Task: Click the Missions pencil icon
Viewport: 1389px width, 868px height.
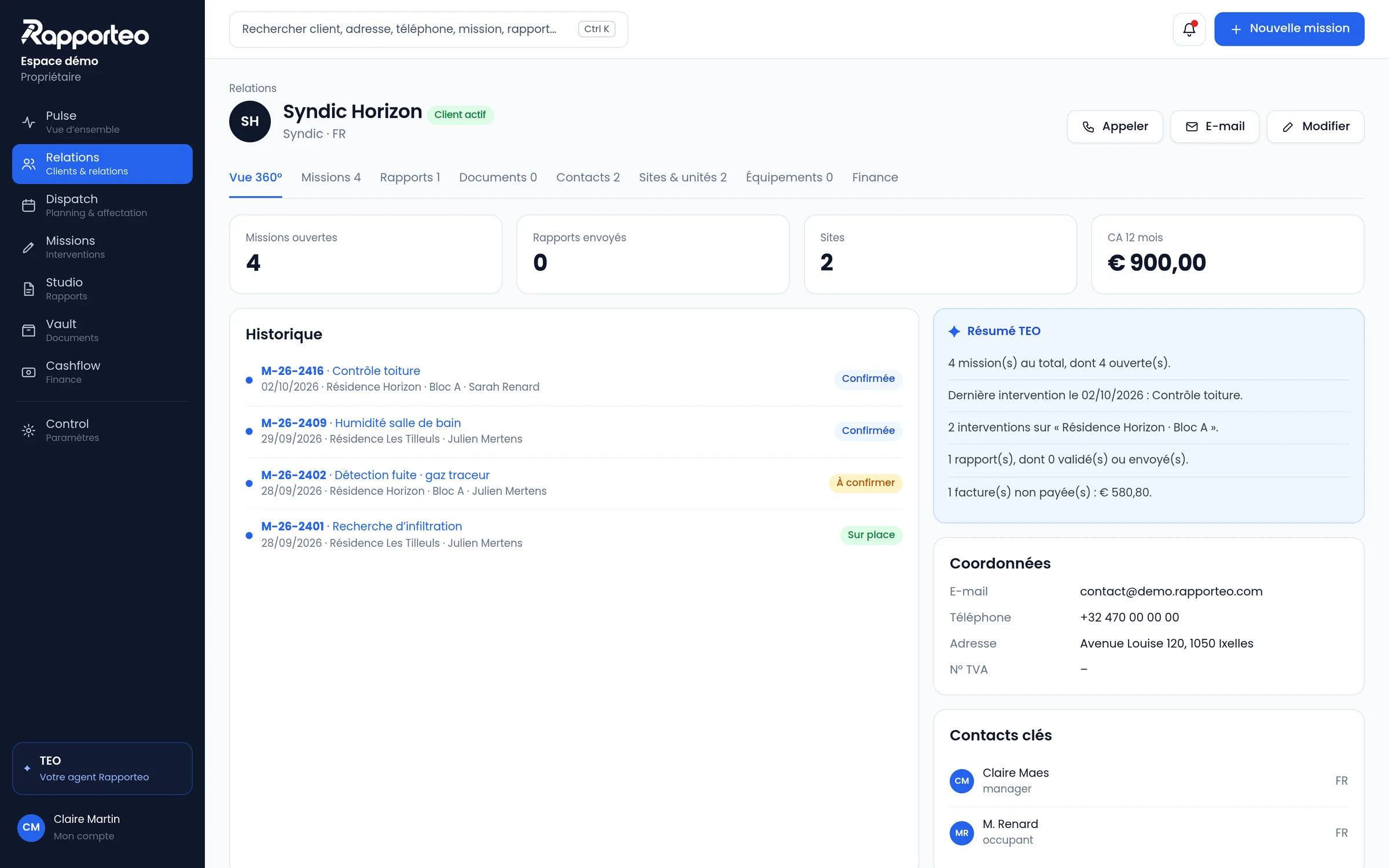Action: pos(28,247)
